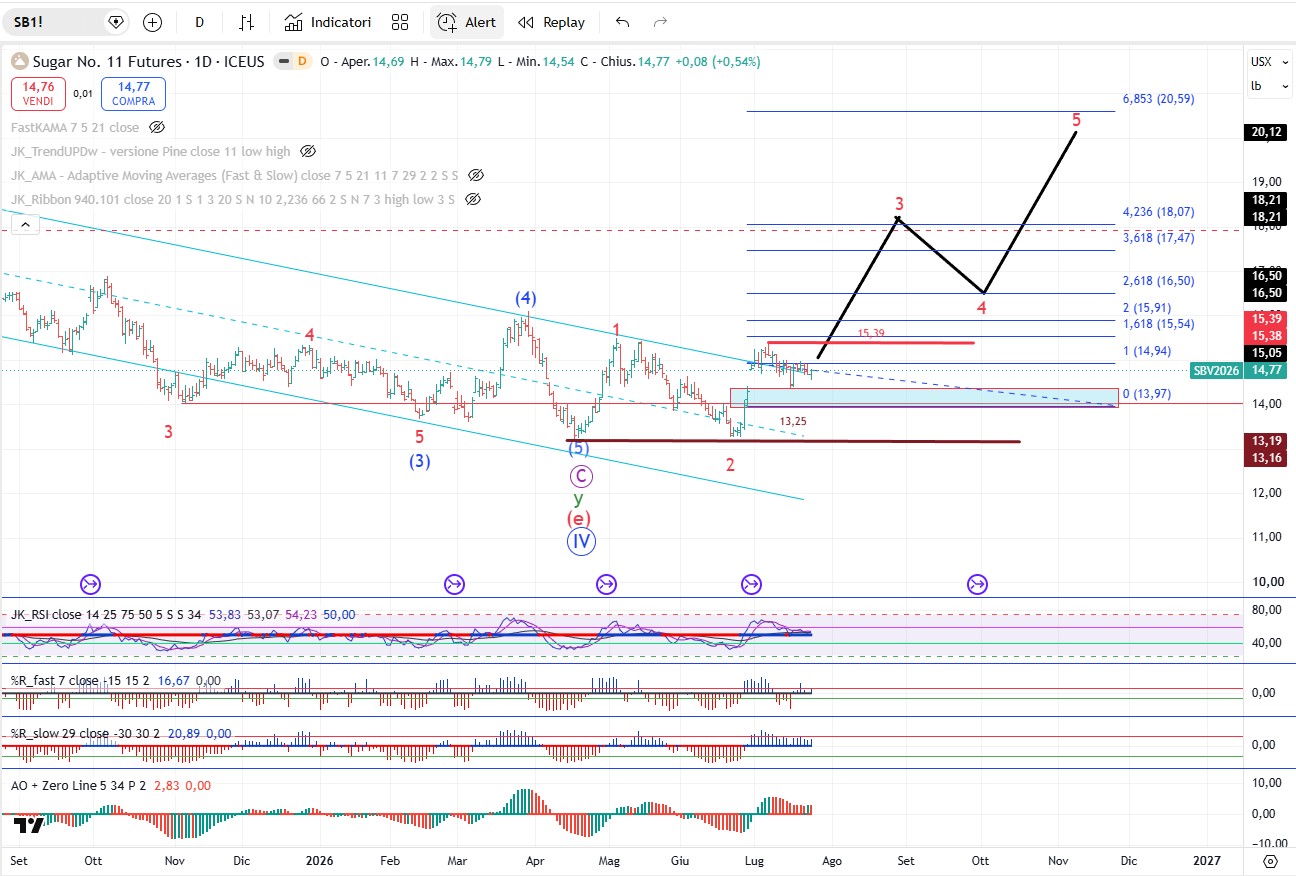The image size is (1296, 876).
Task: Open the chart type candles icon
Action: coord(246,22)
